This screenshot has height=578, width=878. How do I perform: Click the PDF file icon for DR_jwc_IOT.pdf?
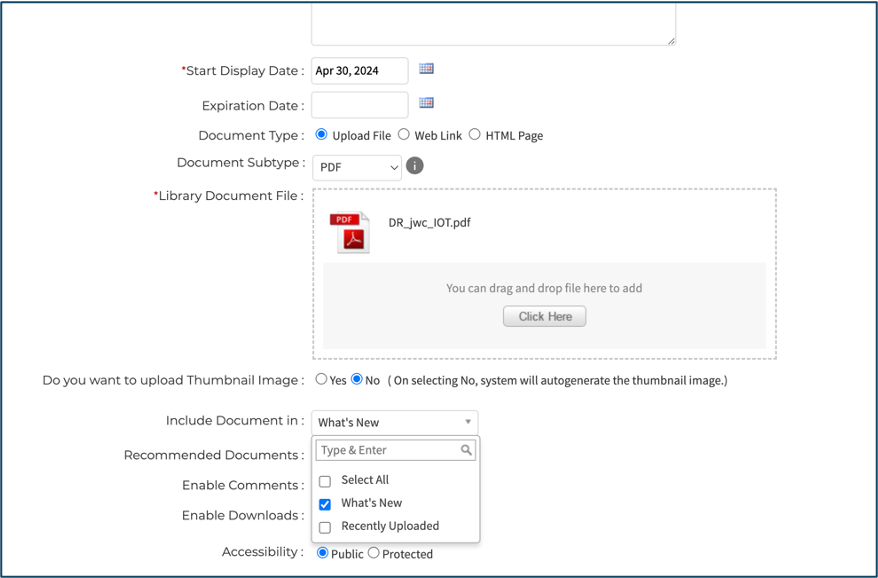(x=350, y=232)
